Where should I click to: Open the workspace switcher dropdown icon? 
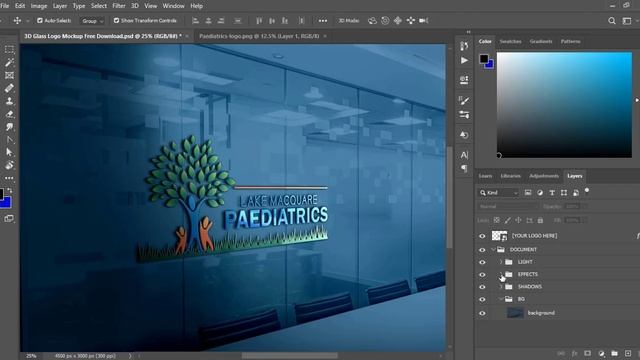627,21
